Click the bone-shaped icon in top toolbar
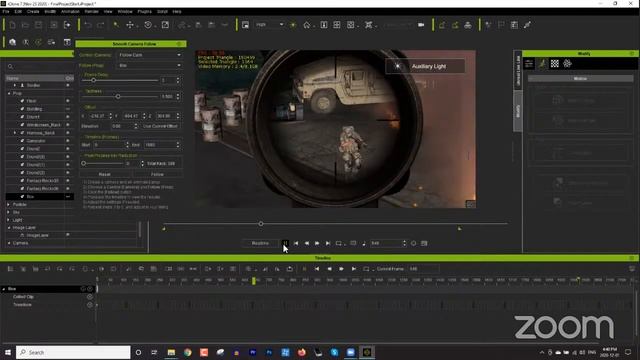This screenshot has width=640, height=360. [x=527, y=25]
